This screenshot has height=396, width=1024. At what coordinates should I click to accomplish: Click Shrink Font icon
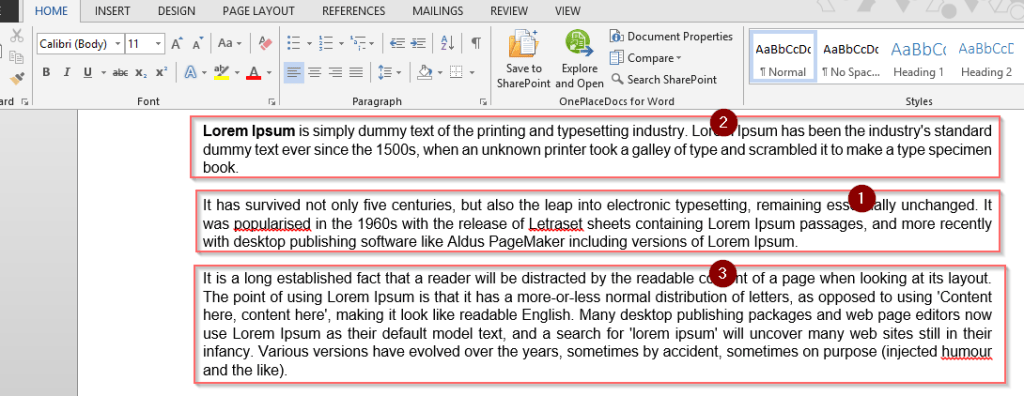coord(197,44)
